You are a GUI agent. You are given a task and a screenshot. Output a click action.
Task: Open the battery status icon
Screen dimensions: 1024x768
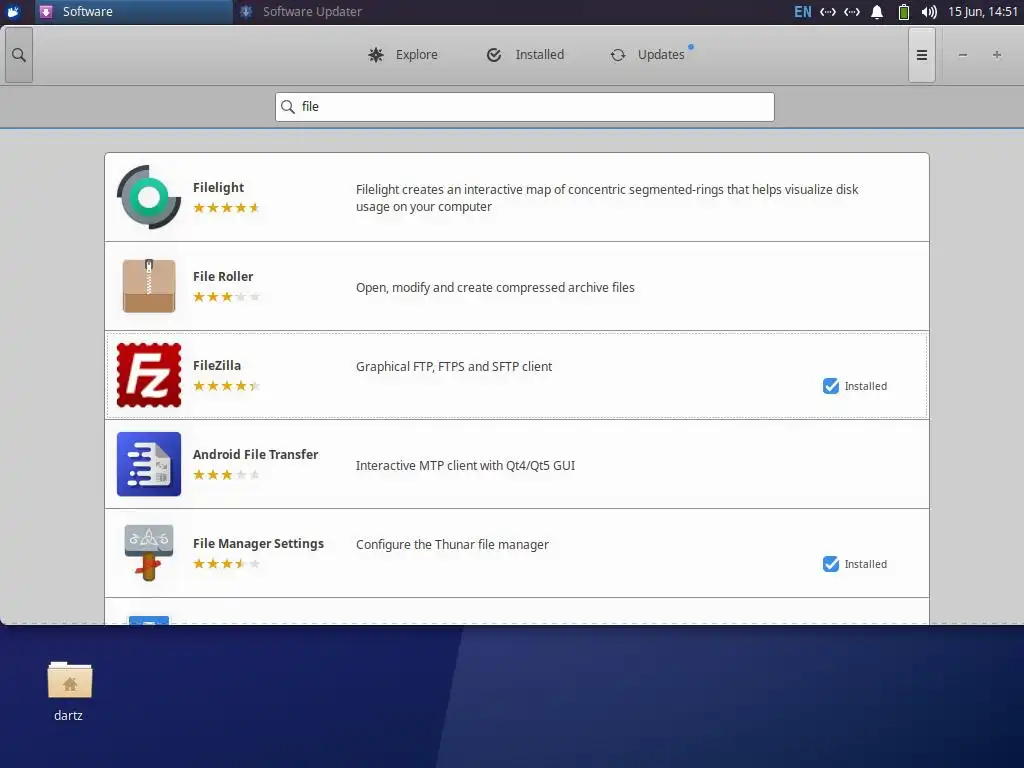[x=904, y=12]
